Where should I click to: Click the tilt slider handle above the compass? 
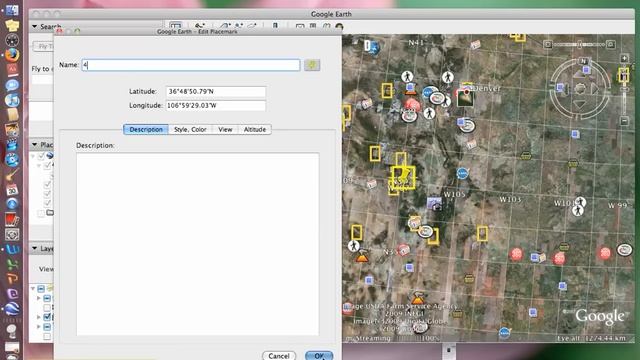(579, 44)
